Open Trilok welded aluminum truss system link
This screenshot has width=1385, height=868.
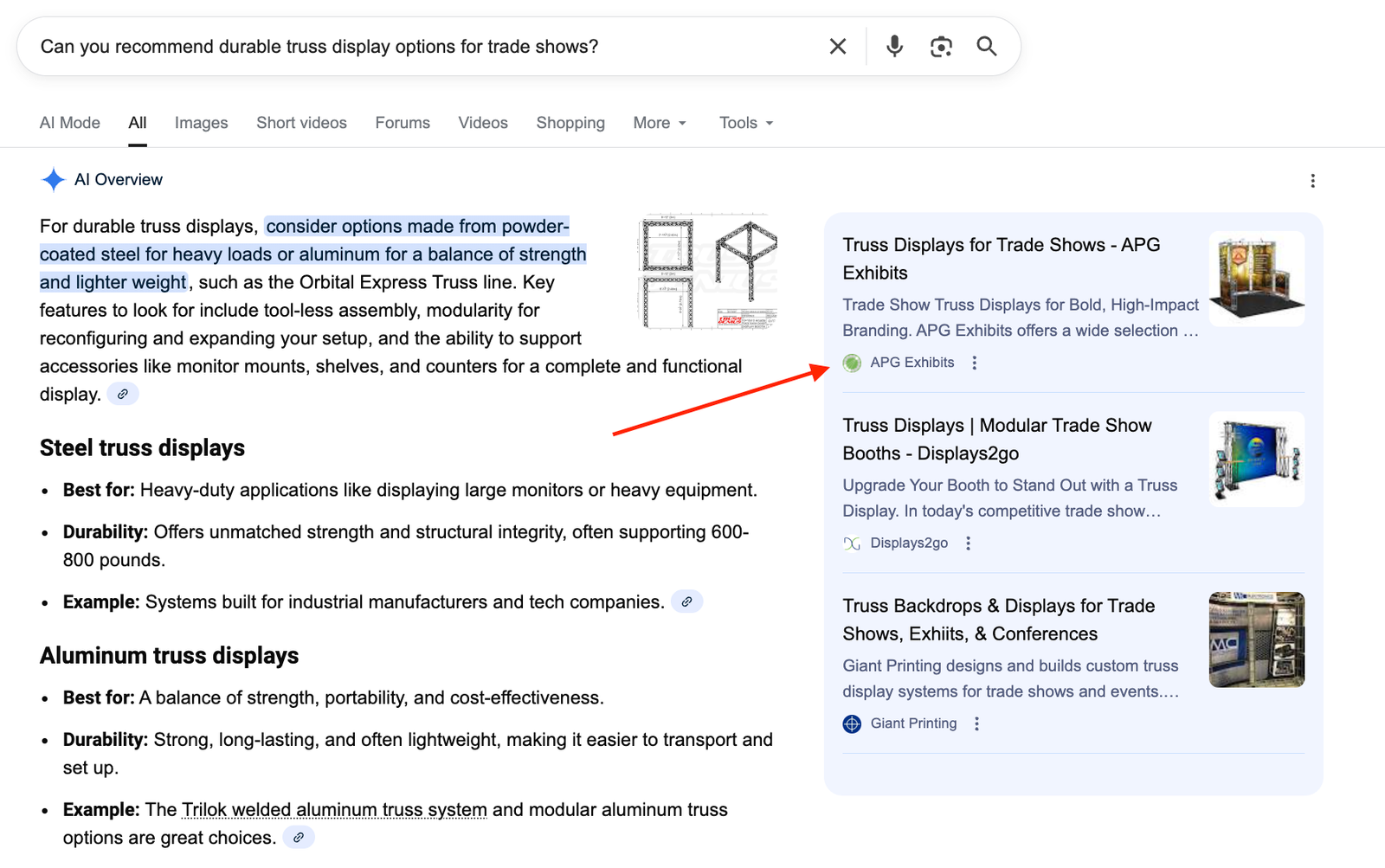point(334,810)
